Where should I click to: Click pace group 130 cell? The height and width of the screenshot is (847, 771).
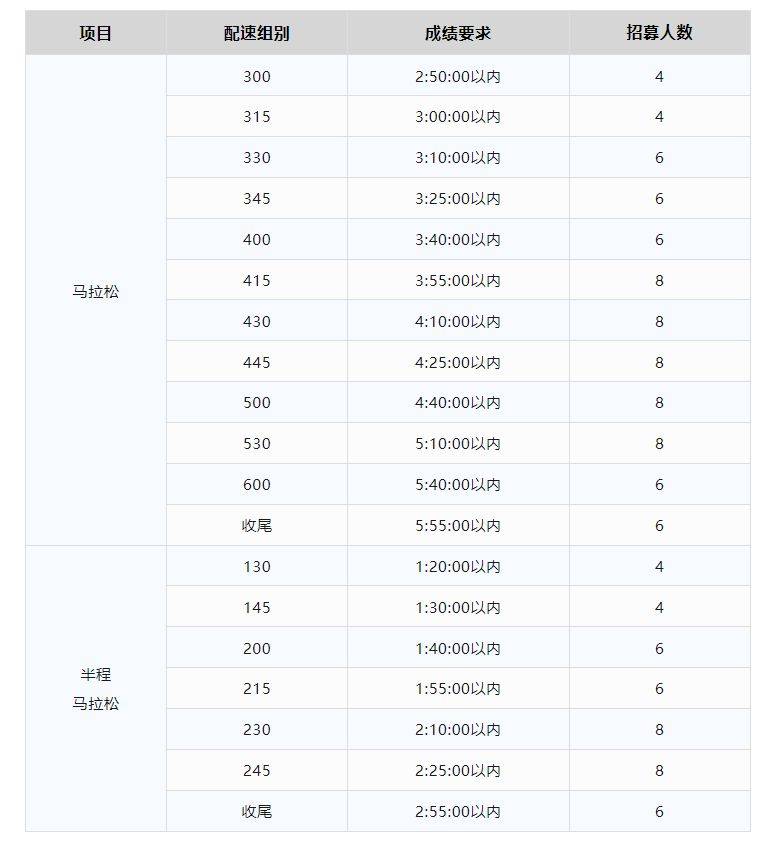(x=256, y=567)
